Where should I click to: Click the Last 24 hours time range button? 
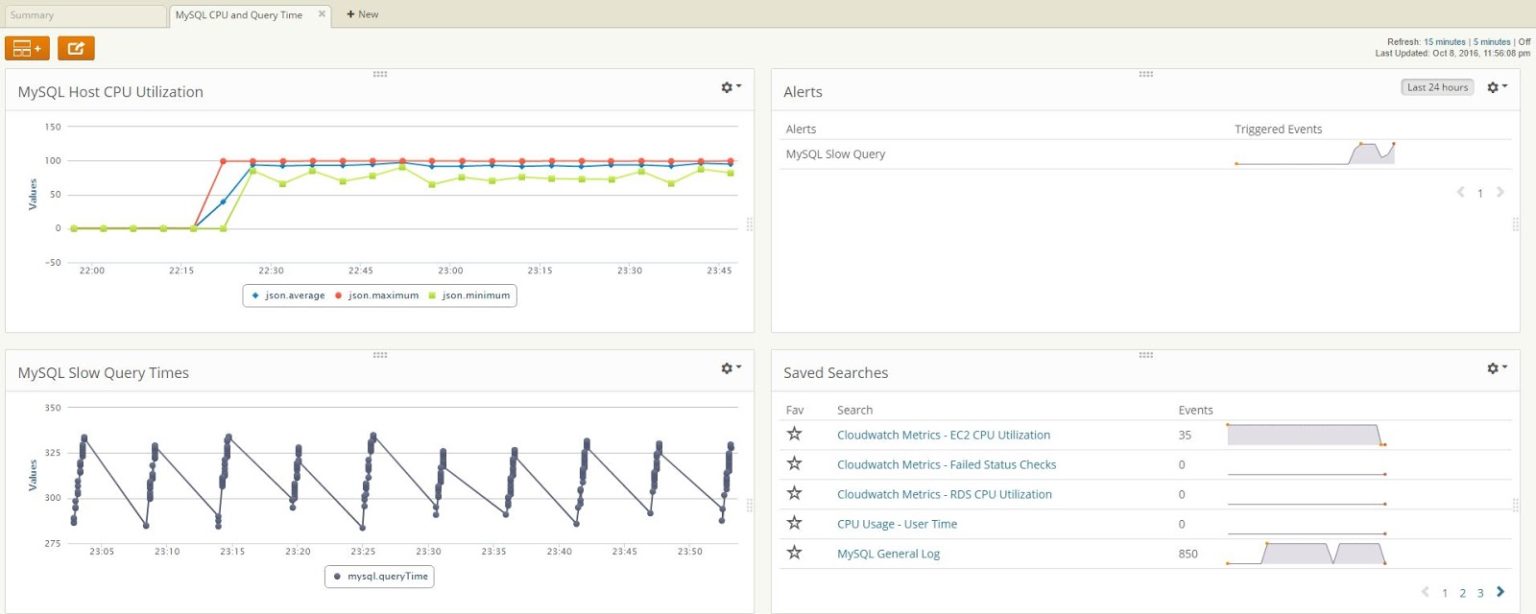coord(1437,87)
